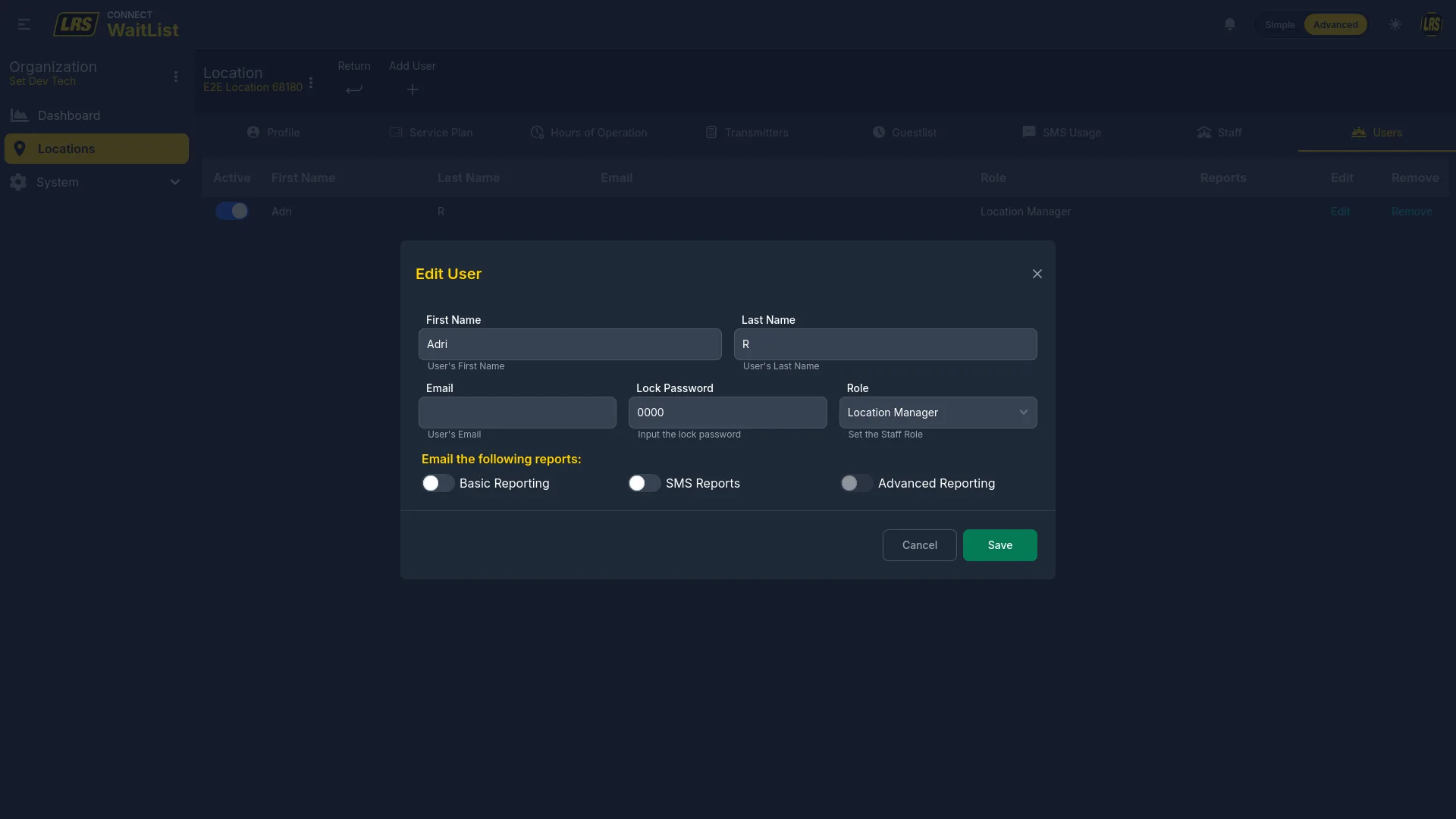Open the LRS Connect WaitList logo

point(116,24)
